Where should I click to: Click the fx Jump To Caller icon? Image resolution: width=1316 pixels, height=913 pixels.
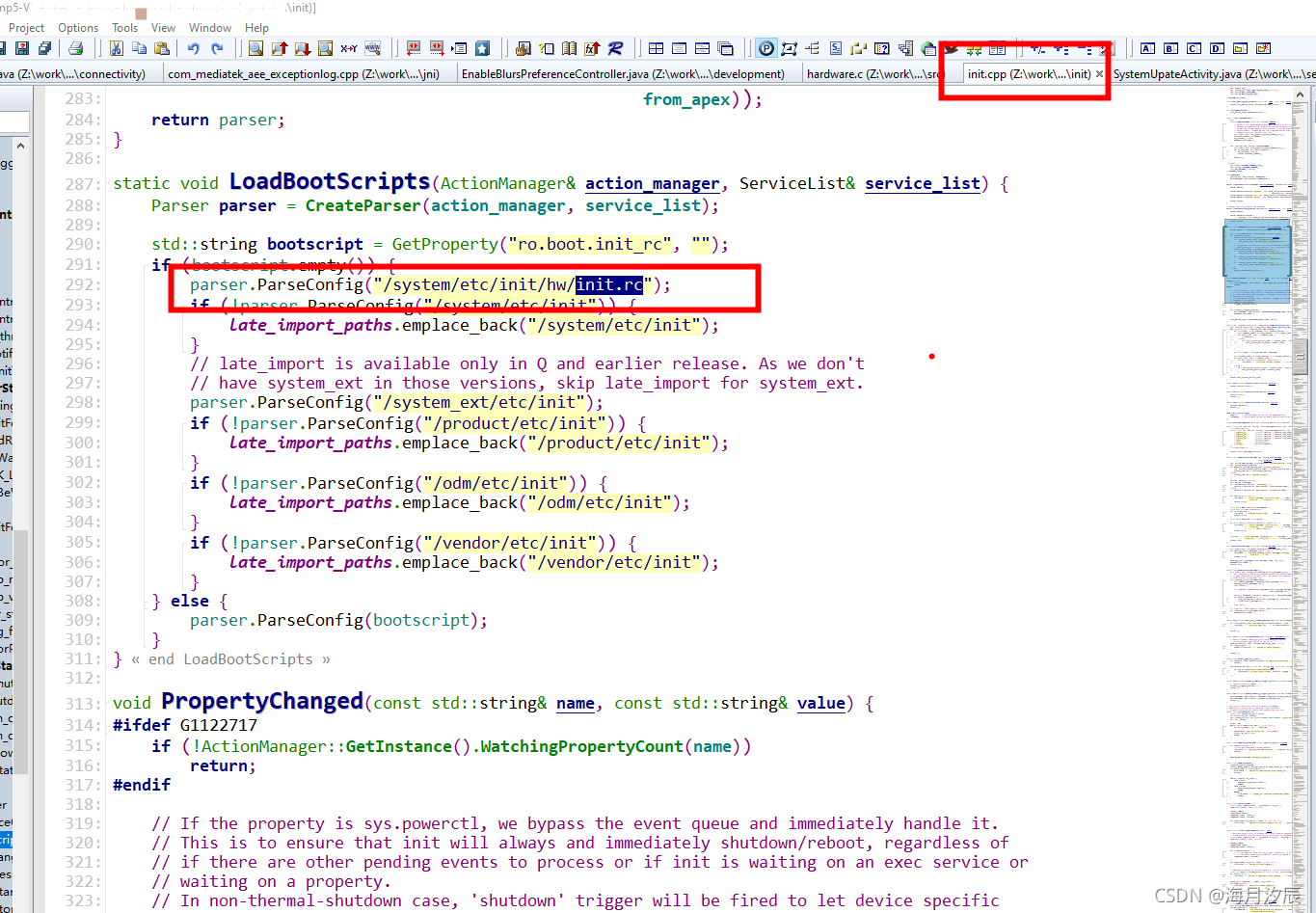click(593, 48)
